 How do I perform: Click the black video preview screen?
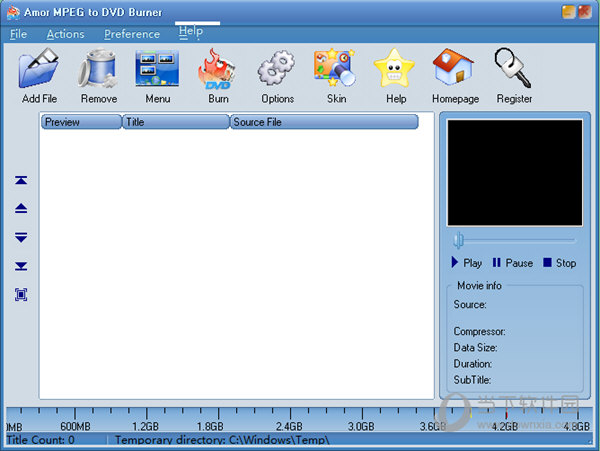515,173
